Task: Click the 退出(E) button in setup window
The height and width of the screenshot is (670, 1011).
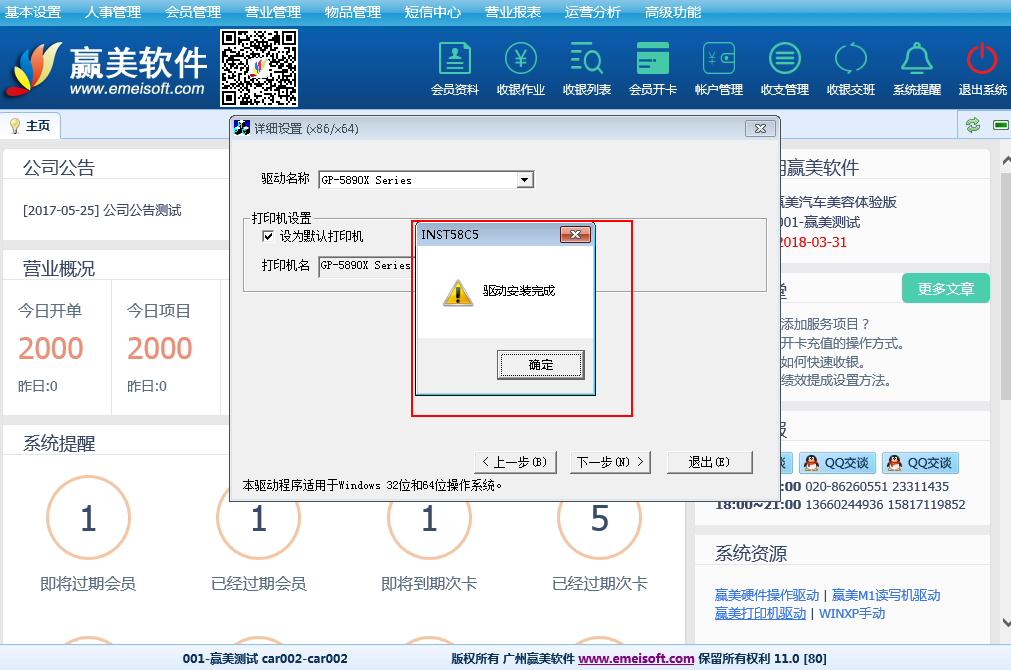Action: [x=708, y=462]
